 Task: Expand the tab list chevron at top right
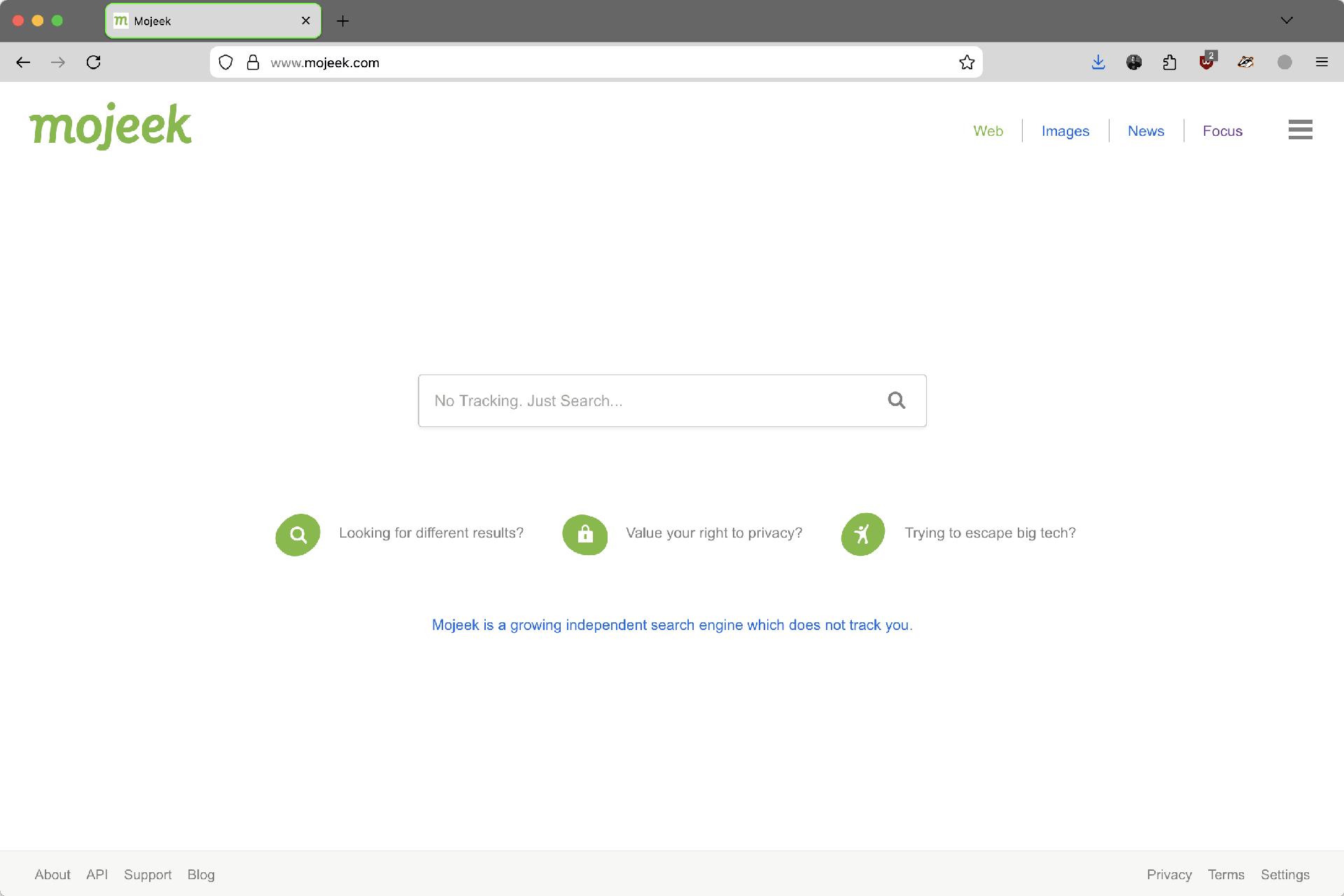coord(1287,20)
